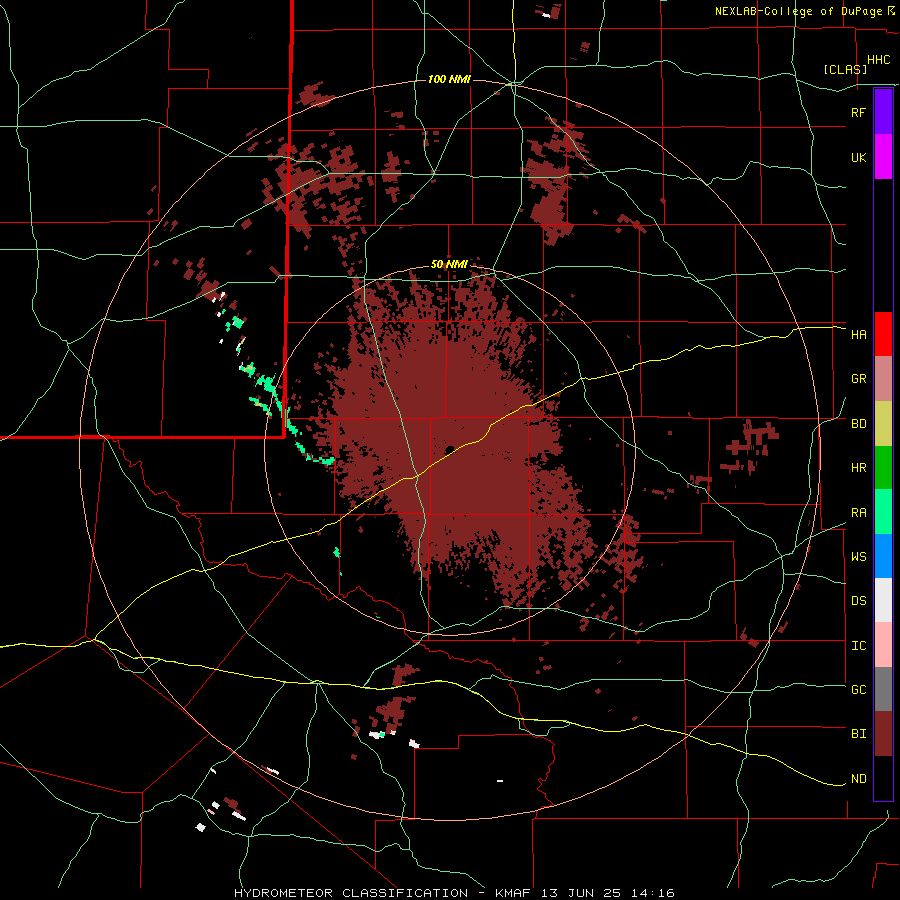The width and height of the screenshot is (900, 900).
Task: Click the magenta UK legend color swatch
Action: pos(883,157)
